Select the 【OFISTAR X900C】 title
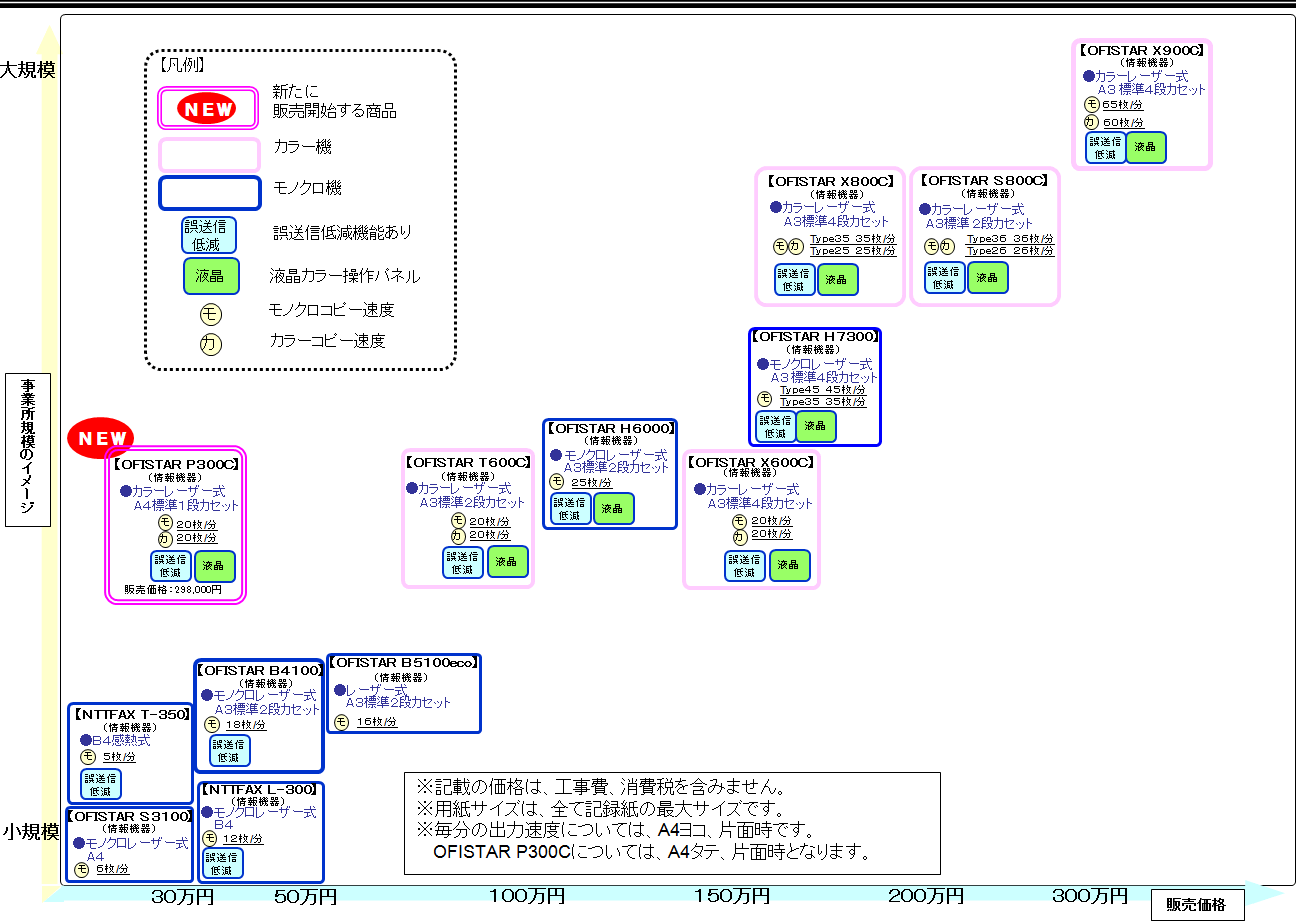This screenshot has height=921, width=1296. [x=1141, y=49]
